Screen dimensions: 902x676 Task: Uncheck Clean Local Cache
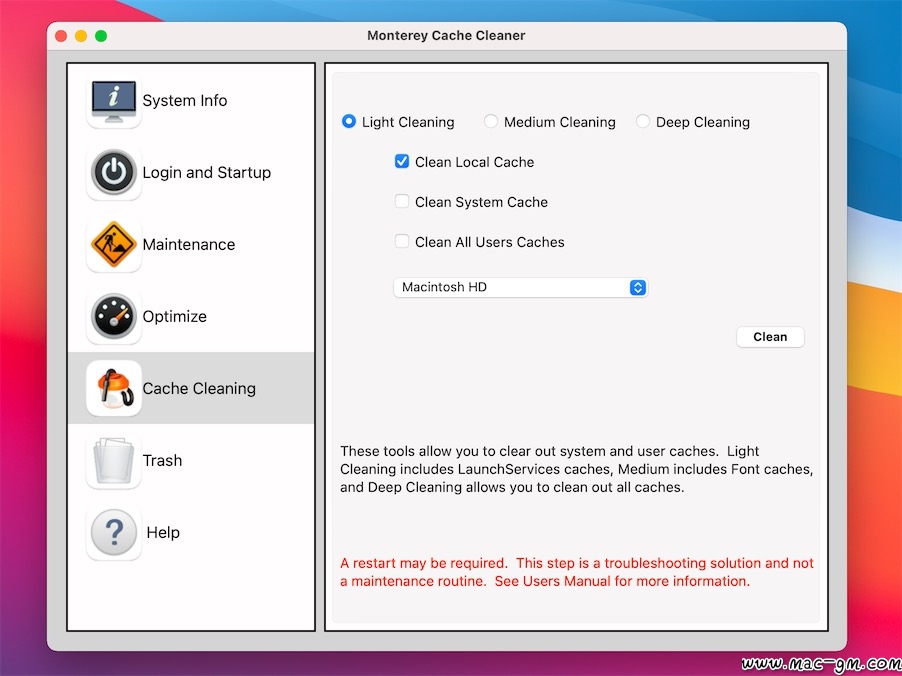[402, 161]
